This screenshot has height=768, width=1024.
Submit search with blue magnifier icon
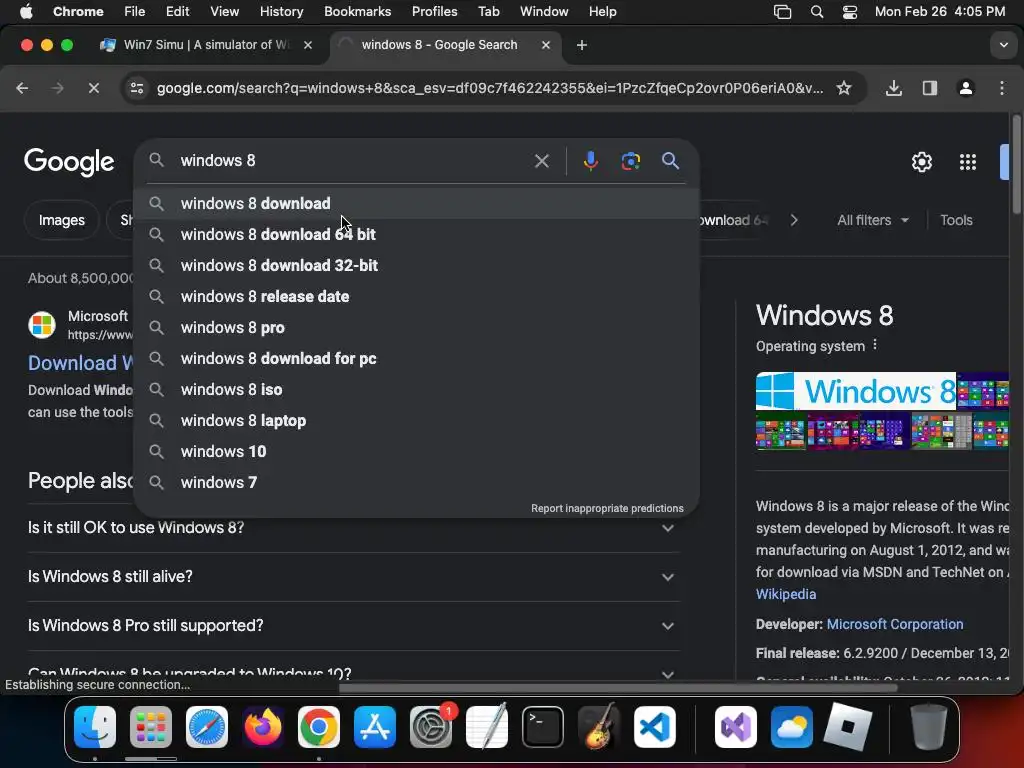click(670, 161)
